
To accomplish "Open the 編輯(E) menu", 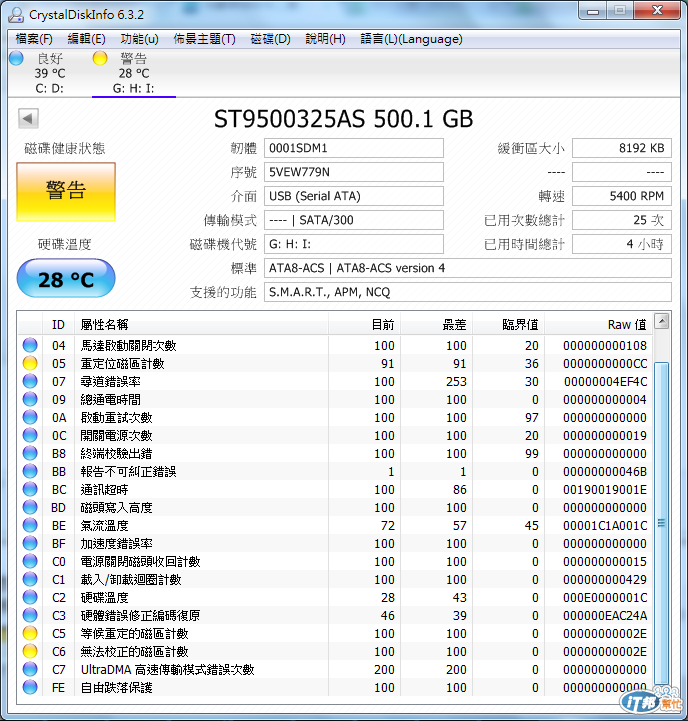I will 86,39.
